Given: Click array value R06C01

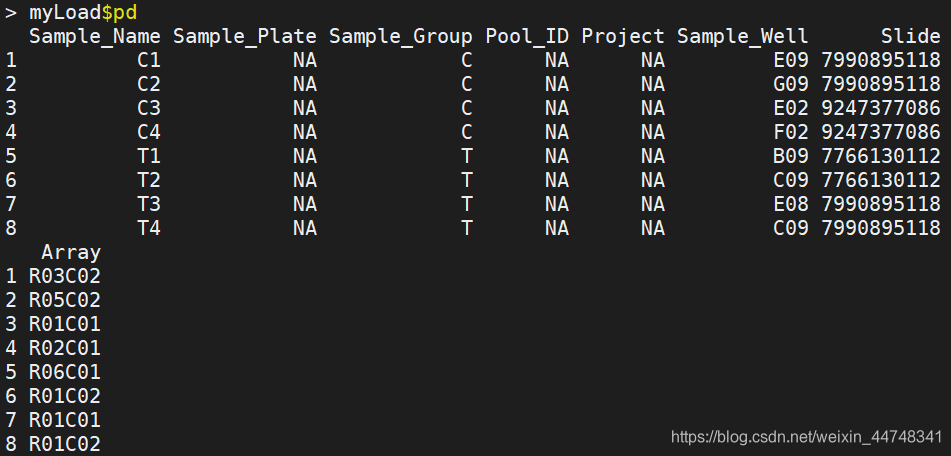Looking at the screenshot, I should (x=64, y=373).
